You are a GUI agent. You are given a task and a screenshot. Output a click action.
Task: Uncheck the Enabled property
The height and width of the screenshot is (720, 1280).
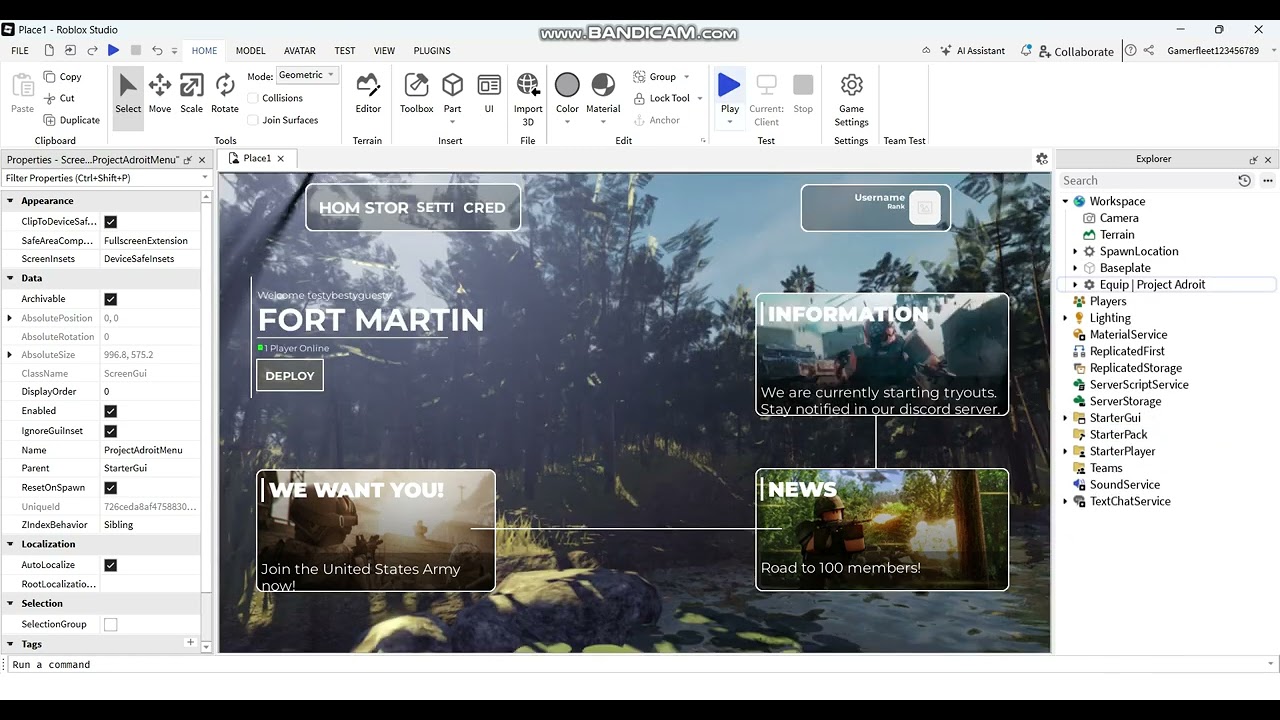click(x=111, y=411)
